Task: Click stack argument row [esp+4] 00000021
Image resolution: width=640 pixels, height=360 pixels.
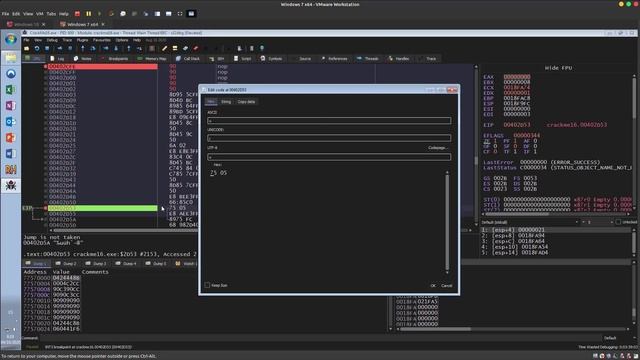Action: click(x=555, y=230)
